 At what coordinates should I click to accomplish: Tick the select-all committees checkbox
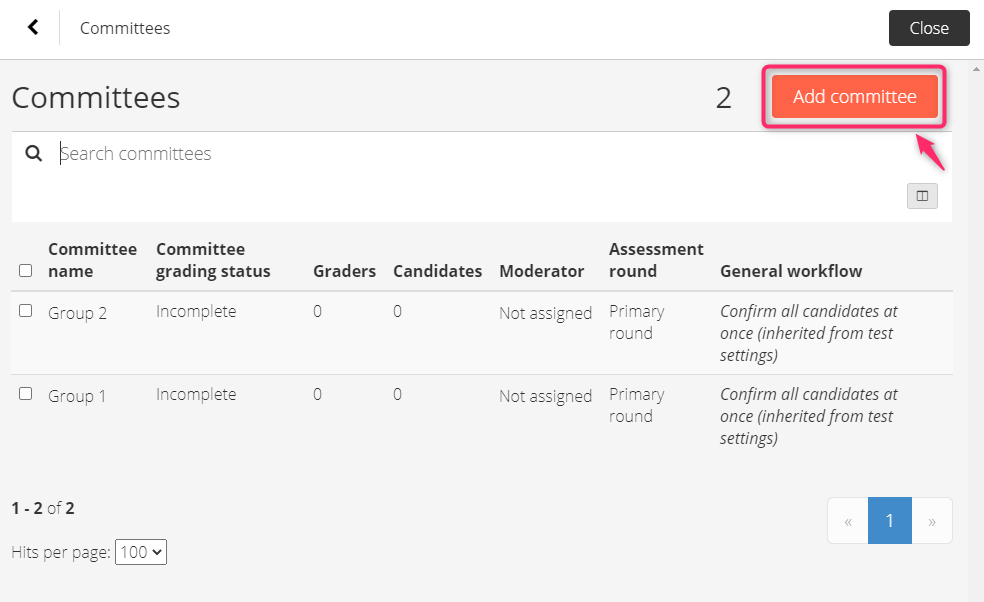pos(26,271)
